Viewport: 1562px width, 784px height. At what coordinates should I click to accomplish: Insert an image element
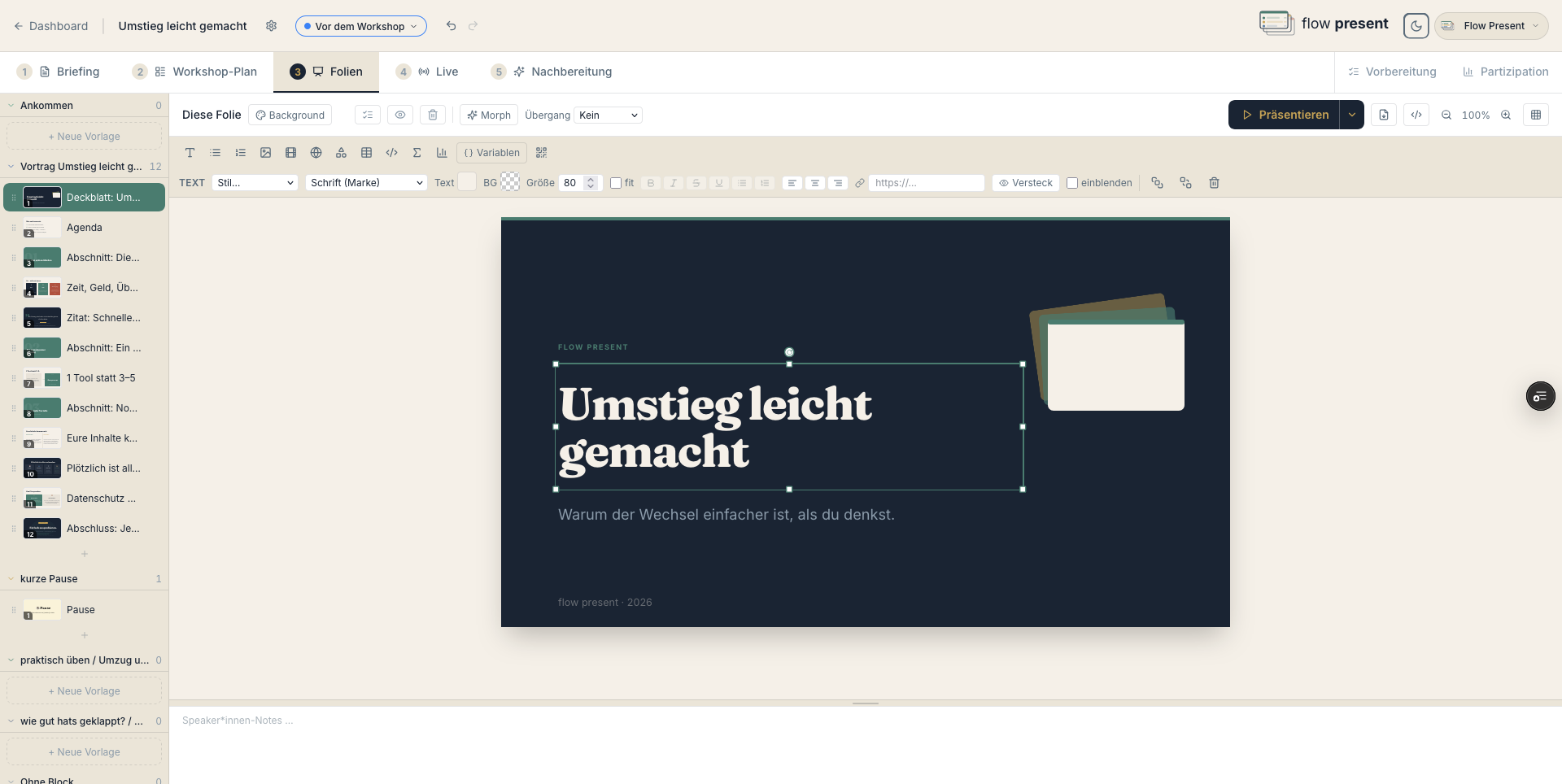click(x=265, y=153)
